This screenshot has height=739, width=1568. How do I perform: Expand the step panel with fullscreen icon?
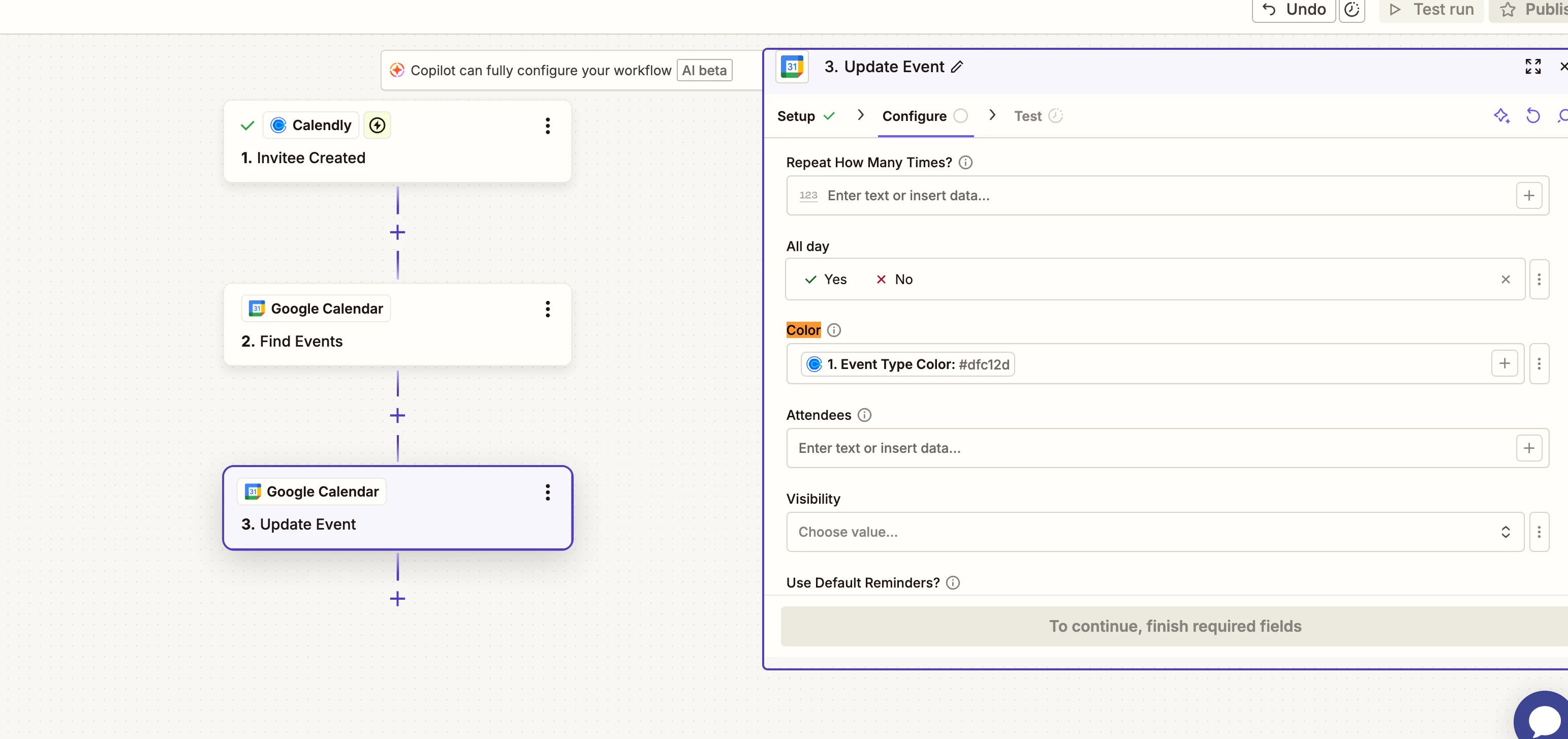click(x=1532, y=67)
